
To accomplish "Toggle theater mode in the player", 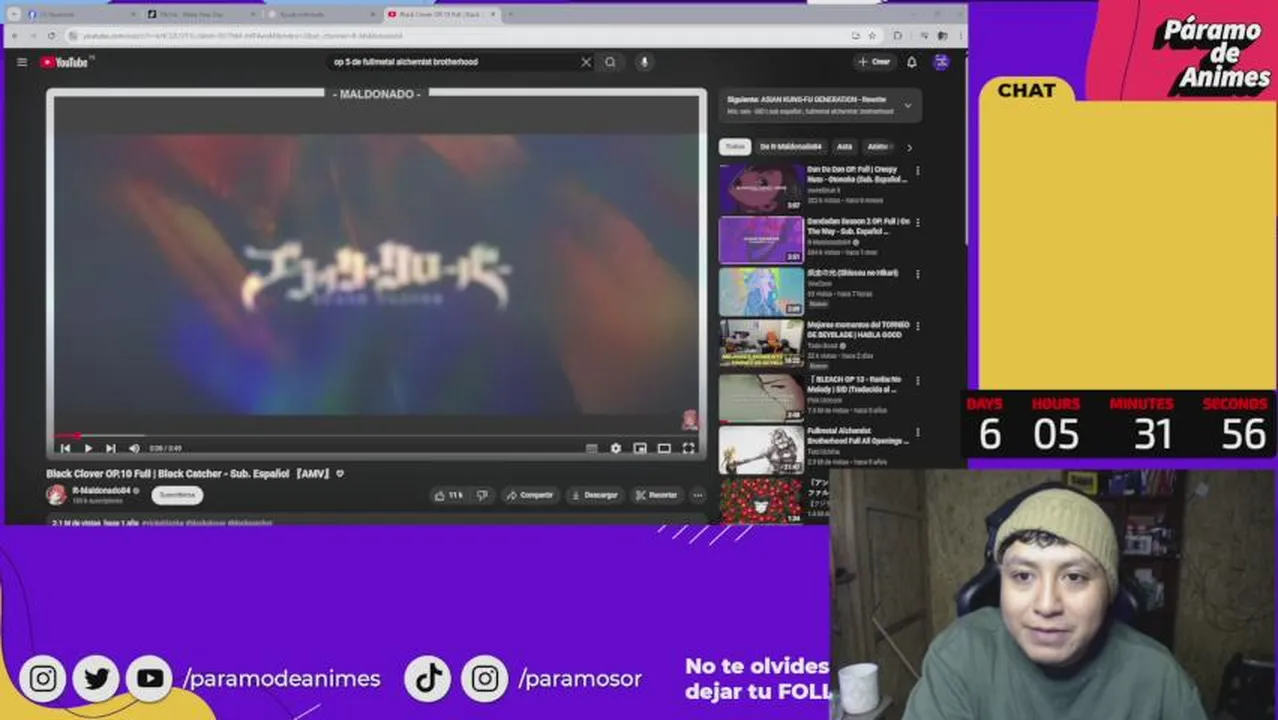I will pyautogui.click(x=664, y=448).
